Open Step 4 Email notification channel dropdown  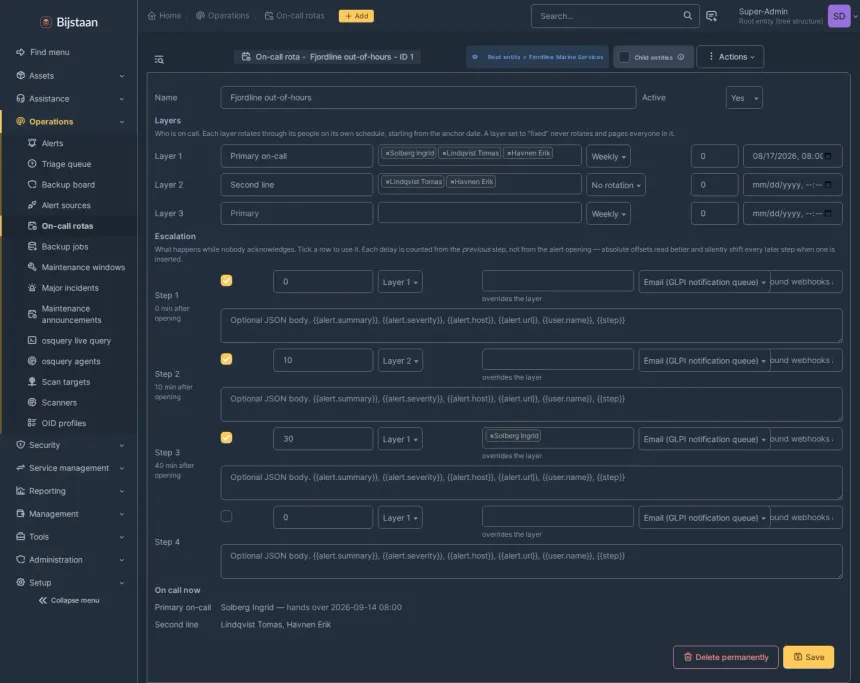click(704, 517)
